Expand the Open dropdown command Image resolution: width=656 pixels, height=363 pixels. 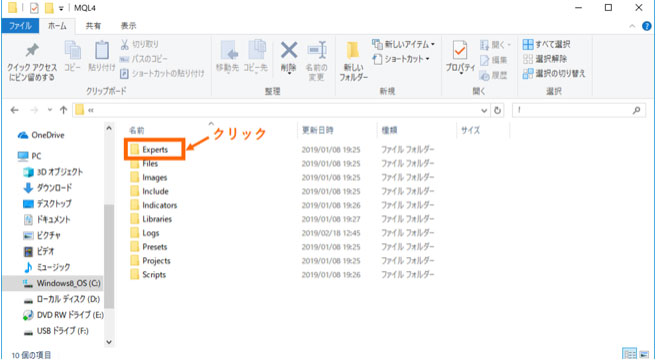(495, 44)
